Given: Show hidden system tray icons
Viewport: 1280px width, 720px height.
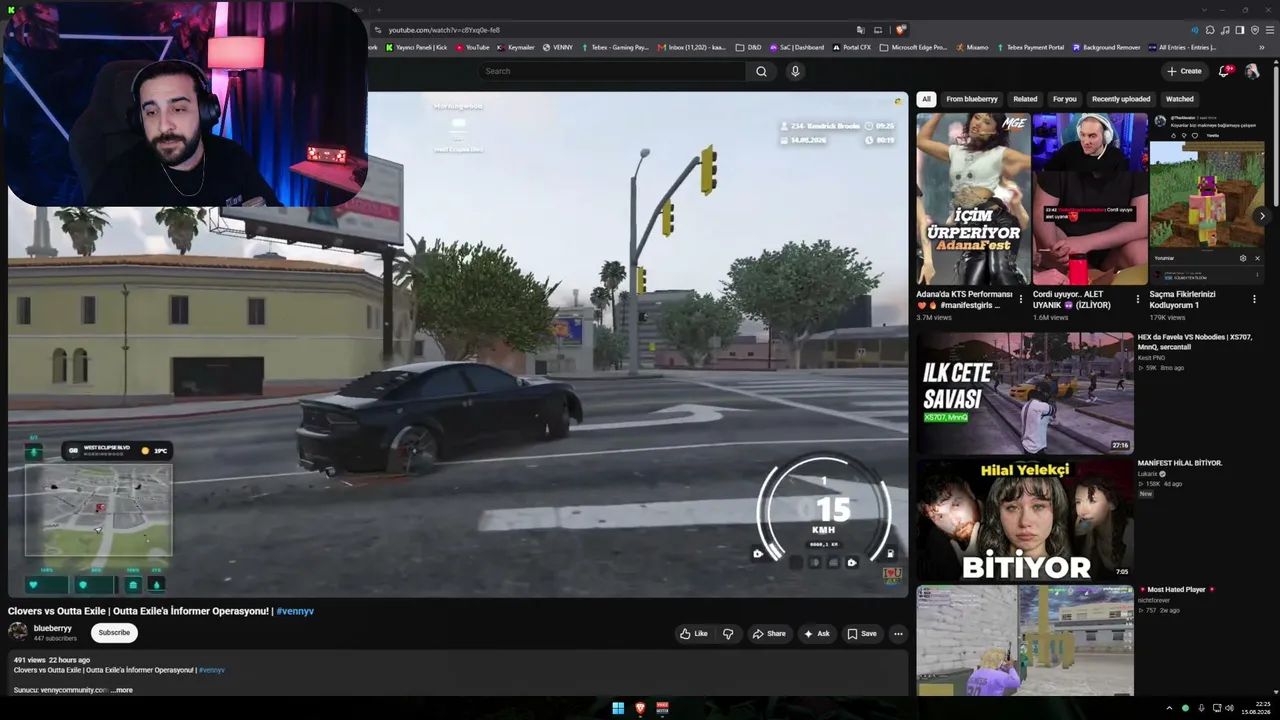Looking at the screenshot, I should pyautogui.click(x=1169, y=708).
